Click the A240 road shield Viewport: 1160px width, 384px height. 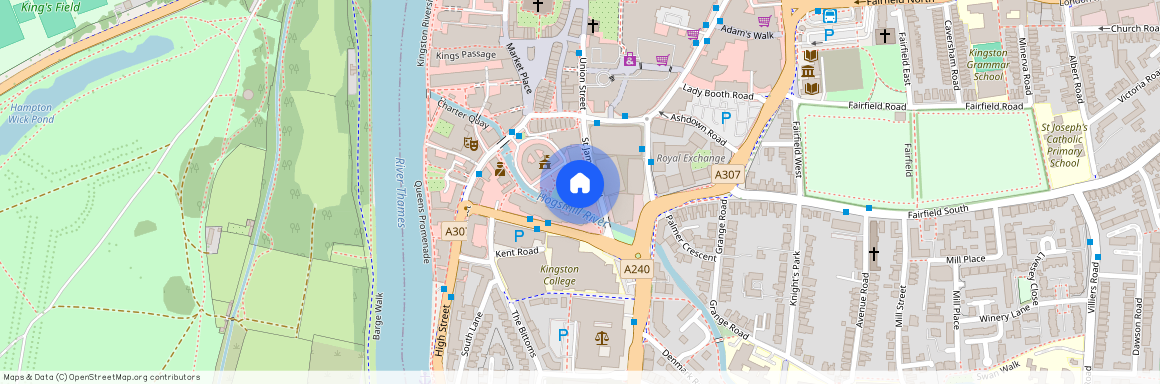coord(636,269)
